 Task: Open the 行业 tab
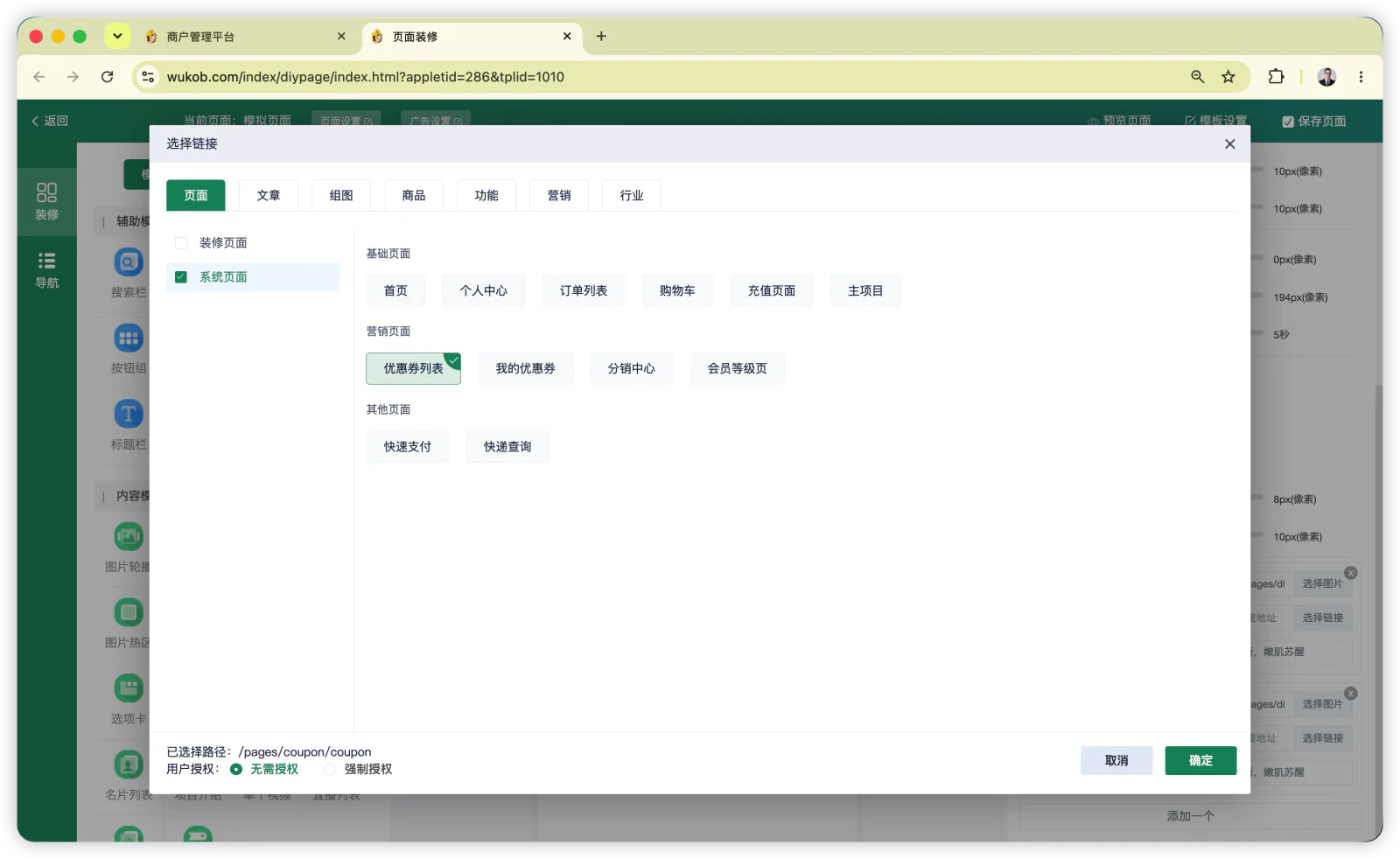[x=632, y=195]
